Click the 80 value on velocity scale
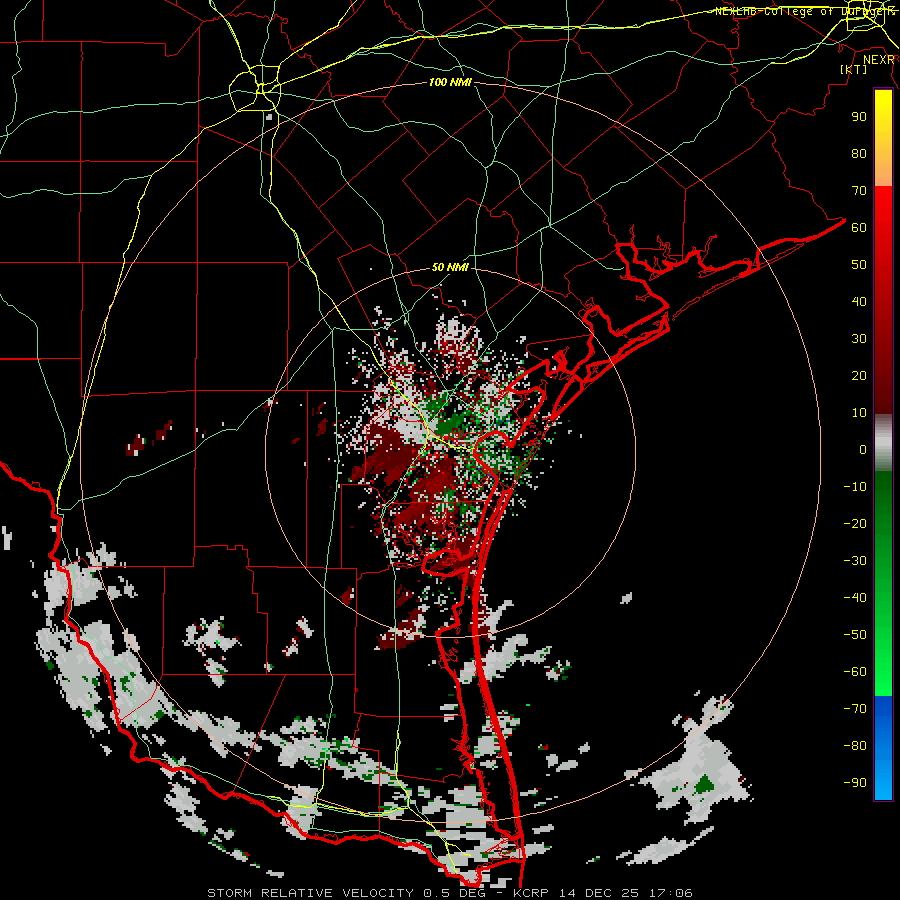Screen dimensions: 900x900 point(859,154)
